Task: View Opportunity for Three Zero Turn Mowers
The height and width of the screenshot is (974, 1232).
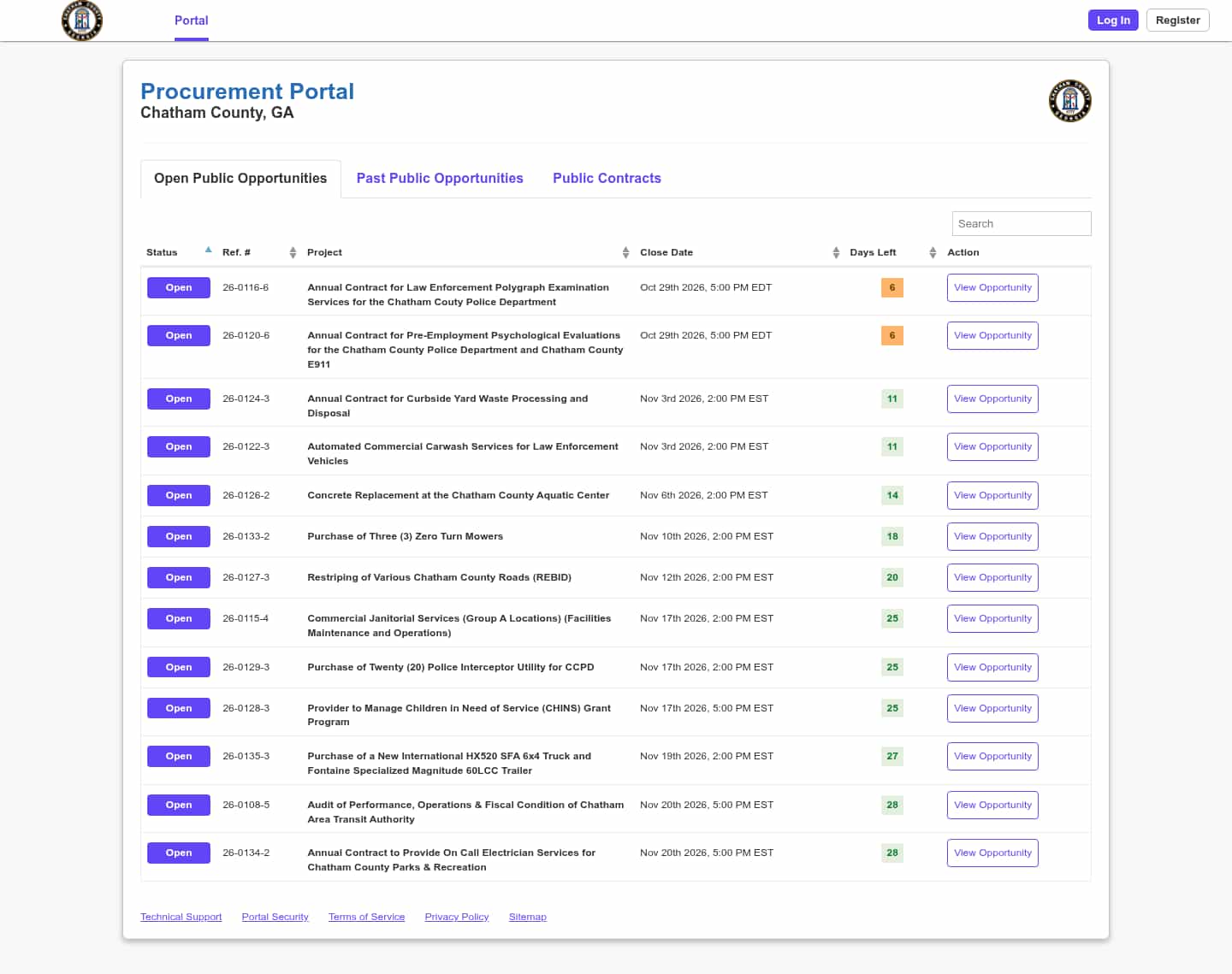Action: click(x=992, y=536)
